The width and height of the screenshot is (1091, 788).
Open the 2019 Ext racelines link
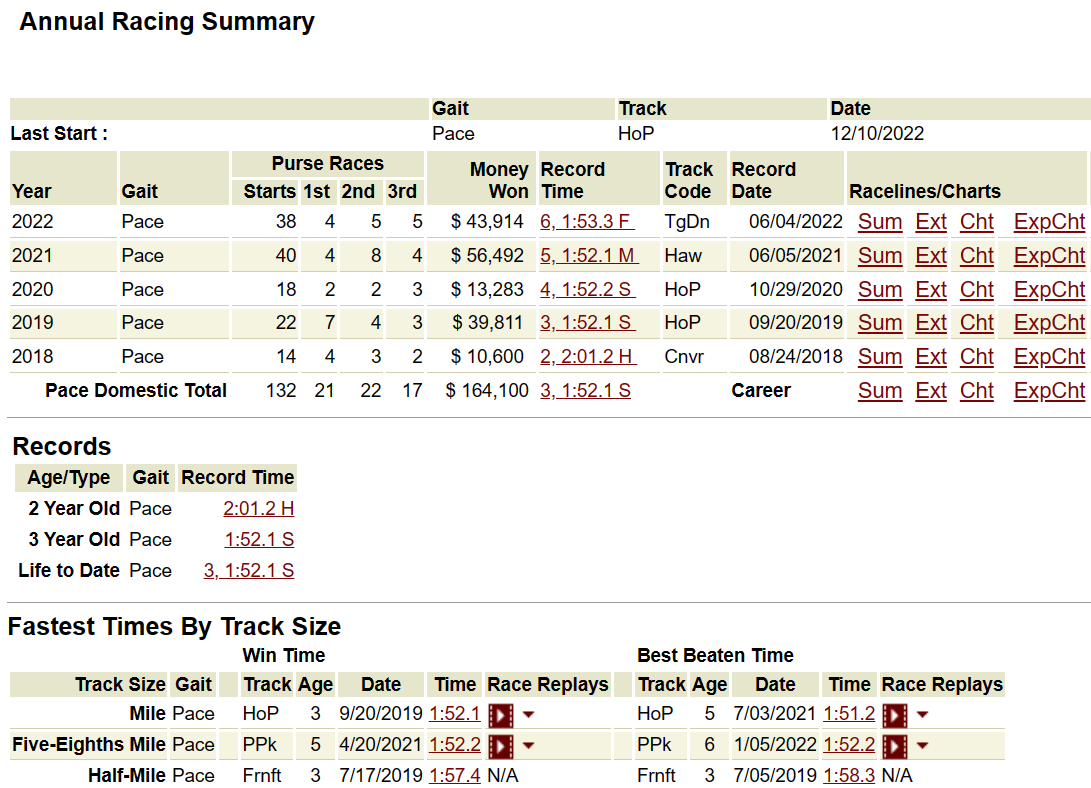[x=931, y=323]
